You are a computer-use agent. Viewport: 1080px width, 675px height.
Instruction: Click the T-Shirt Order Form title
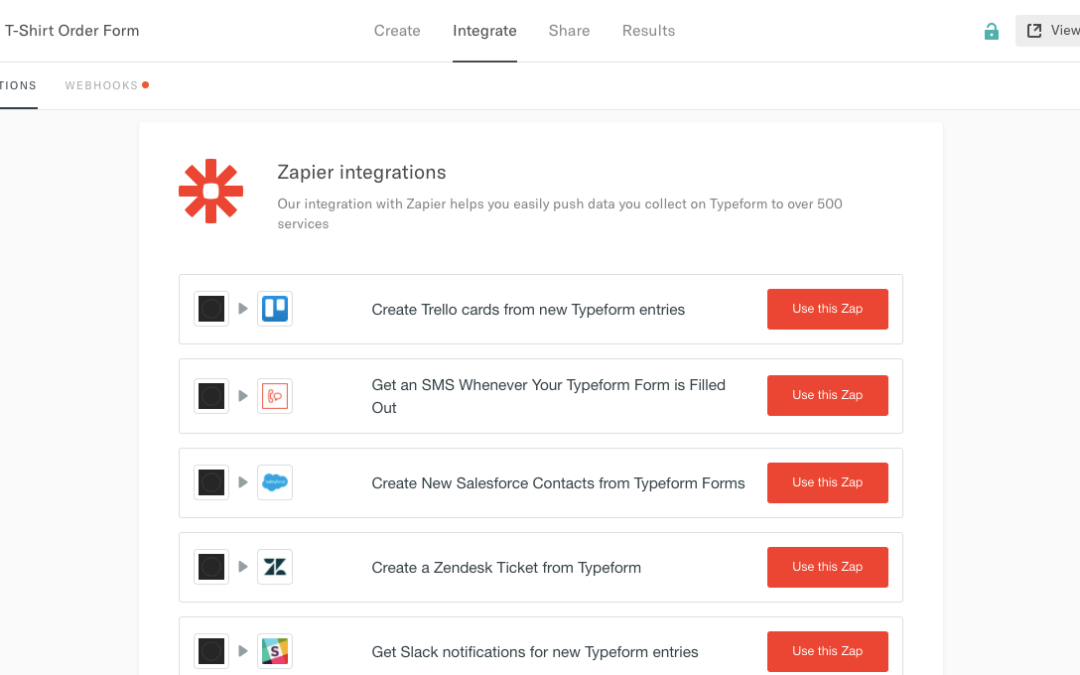click(72, 31)
